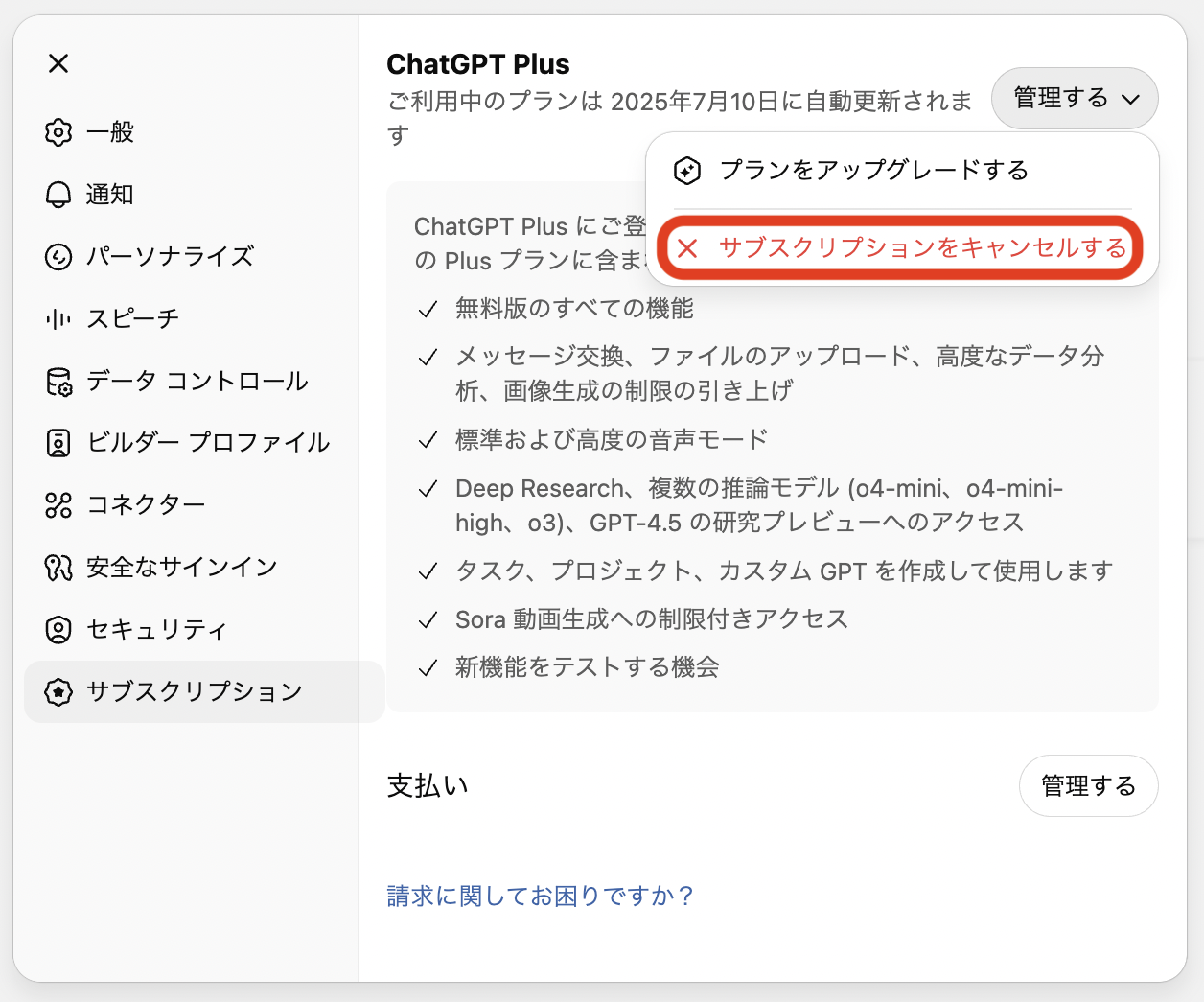Open the 請求に関してお困りですか？ link
Image resolution: width=1204 pixels, height=1002 pixels.
click(540, 896)
